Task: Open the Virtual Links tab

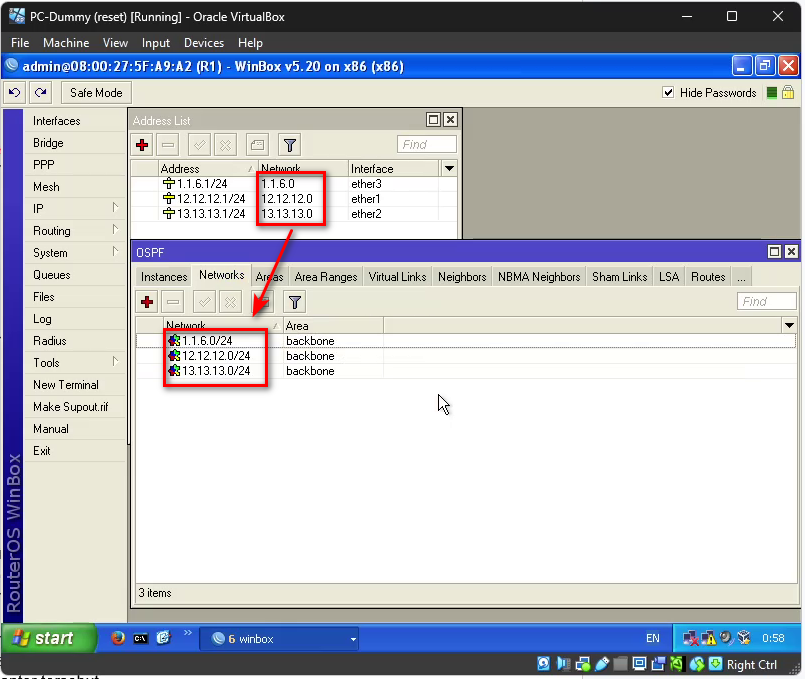Action: point(397,277)
